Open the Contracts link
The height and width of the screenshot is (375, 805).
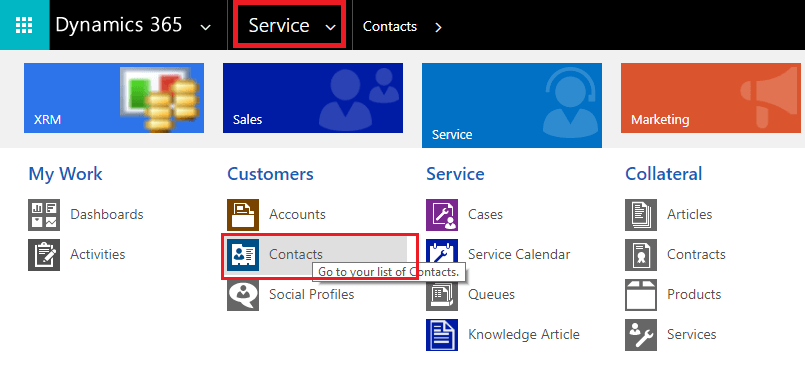pos(696,254)
